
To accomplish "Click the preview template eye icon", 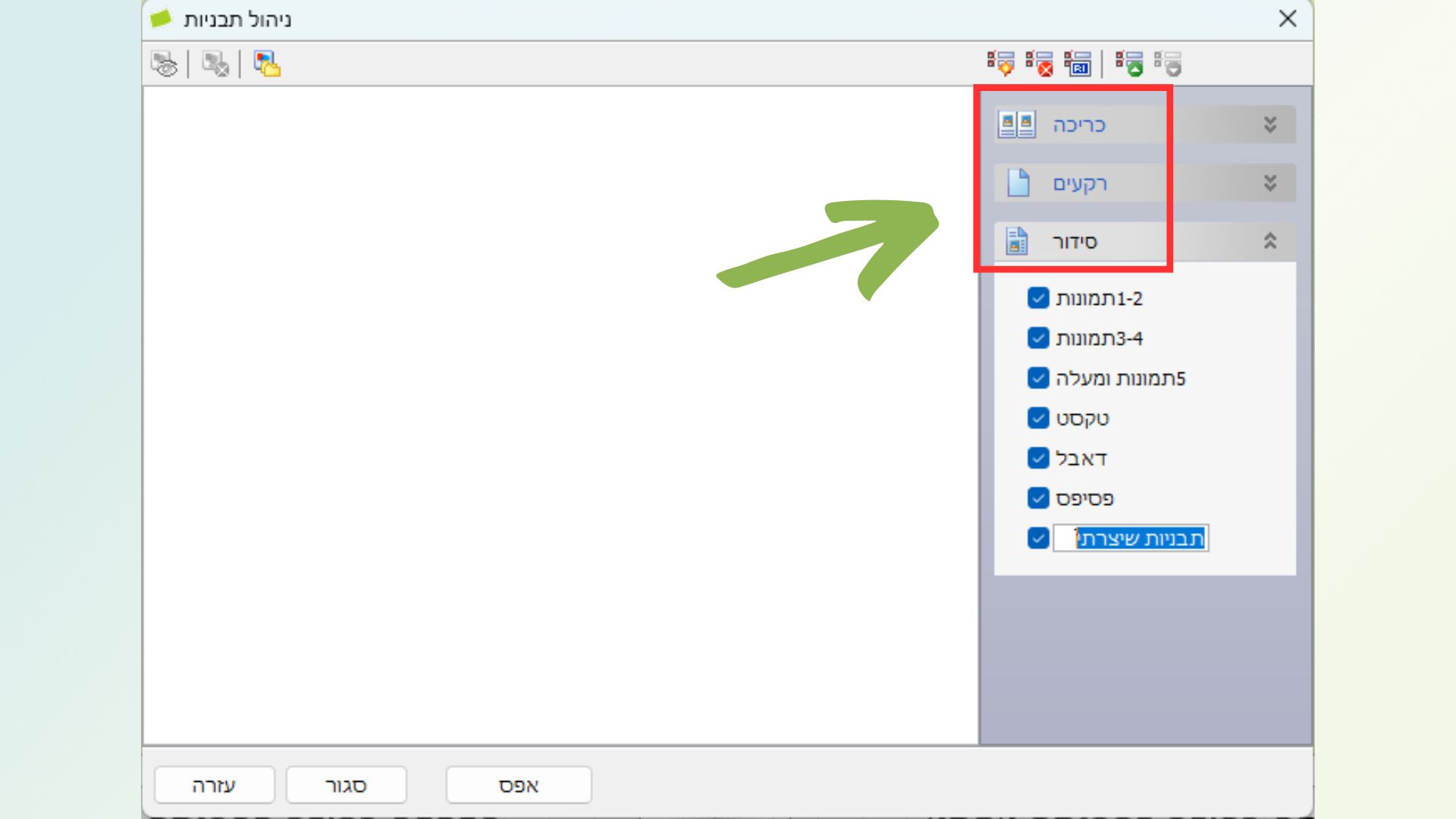I will [165, 64].
